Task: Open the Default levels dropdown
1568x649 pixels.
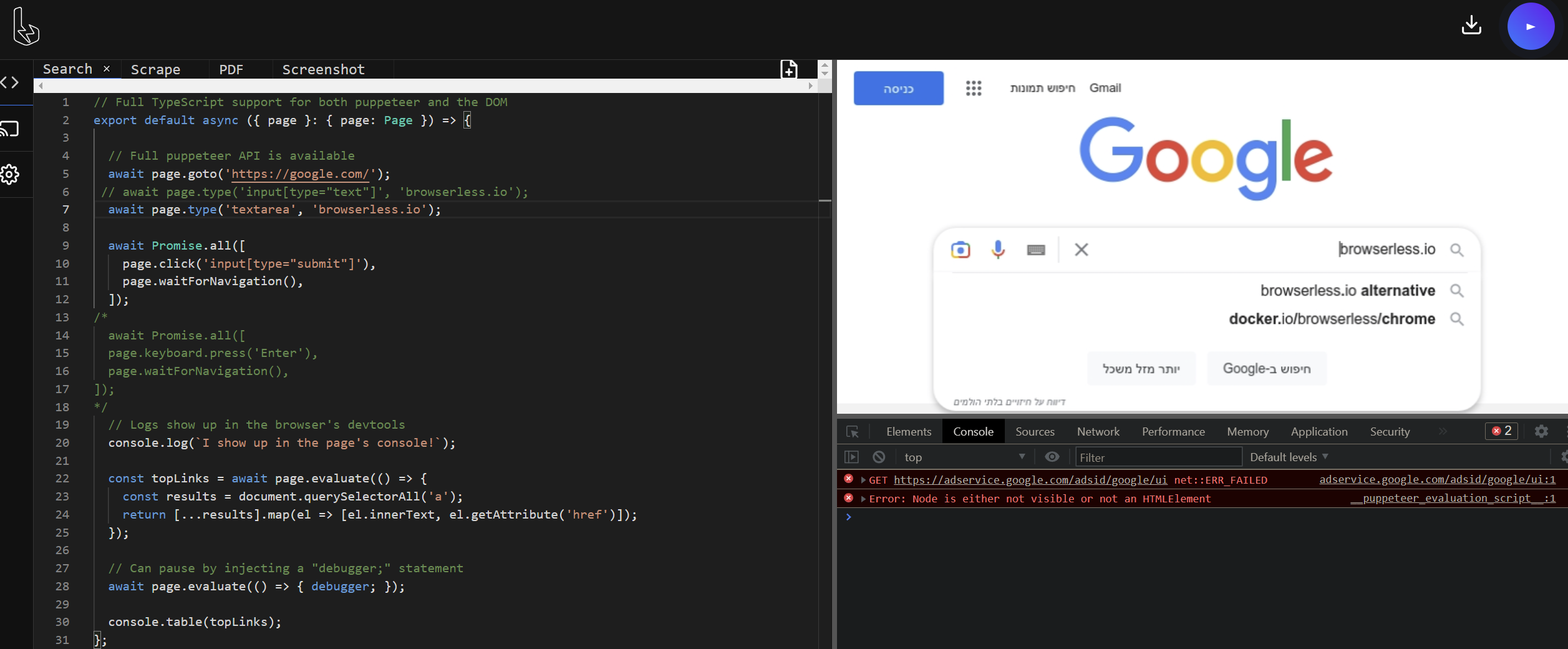Action: click(x=1287, y=456)
